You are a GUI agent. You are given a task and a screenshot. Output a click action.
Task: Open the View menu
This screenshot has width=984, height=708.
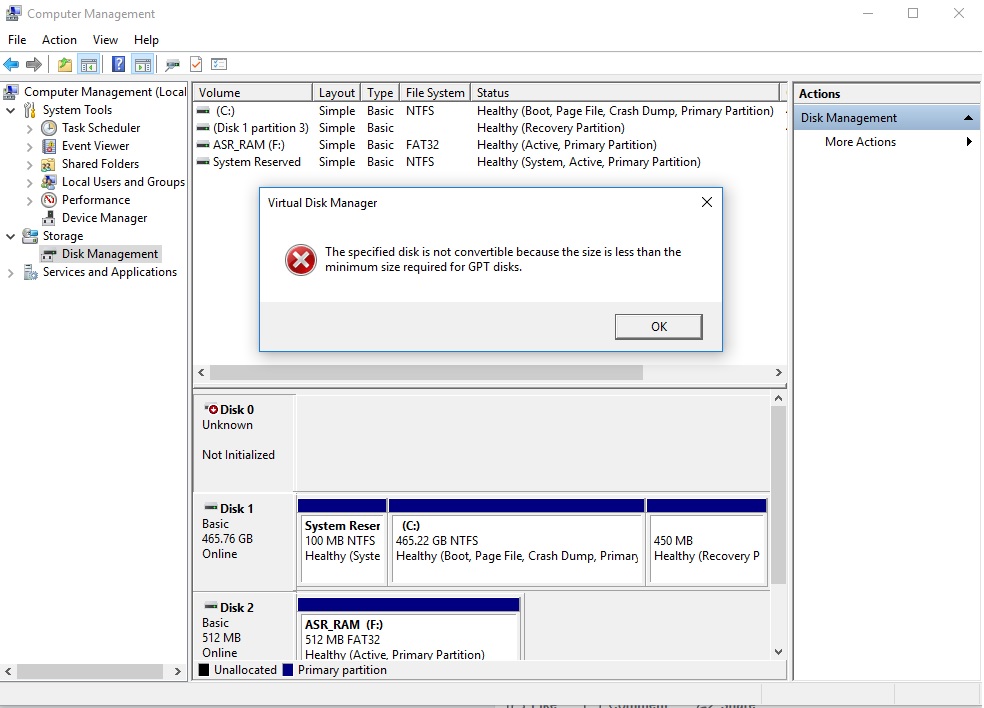pos(105,40)
